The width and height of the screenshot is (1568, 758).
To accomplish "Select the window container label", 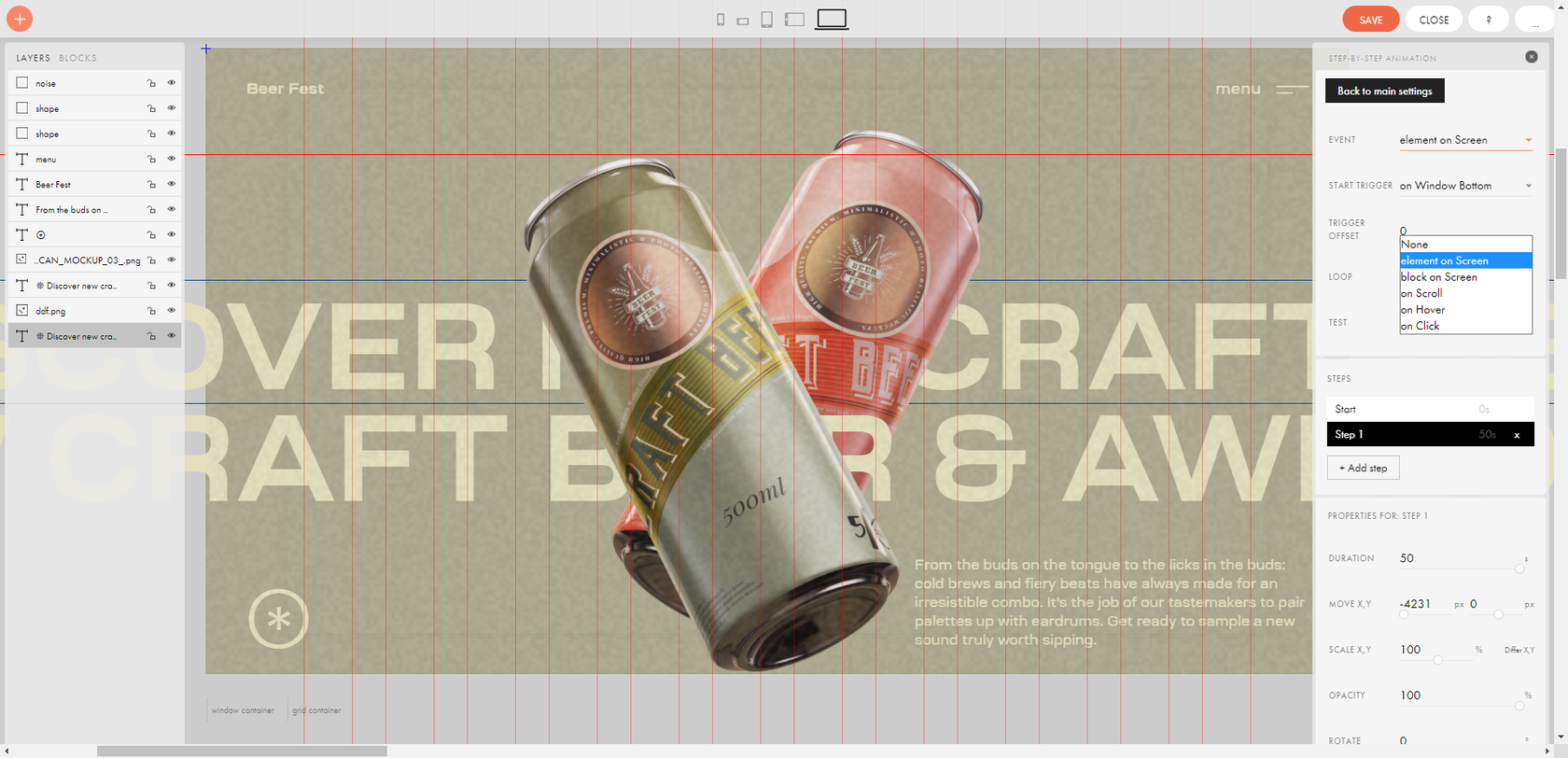I will (x=243, y=710).
